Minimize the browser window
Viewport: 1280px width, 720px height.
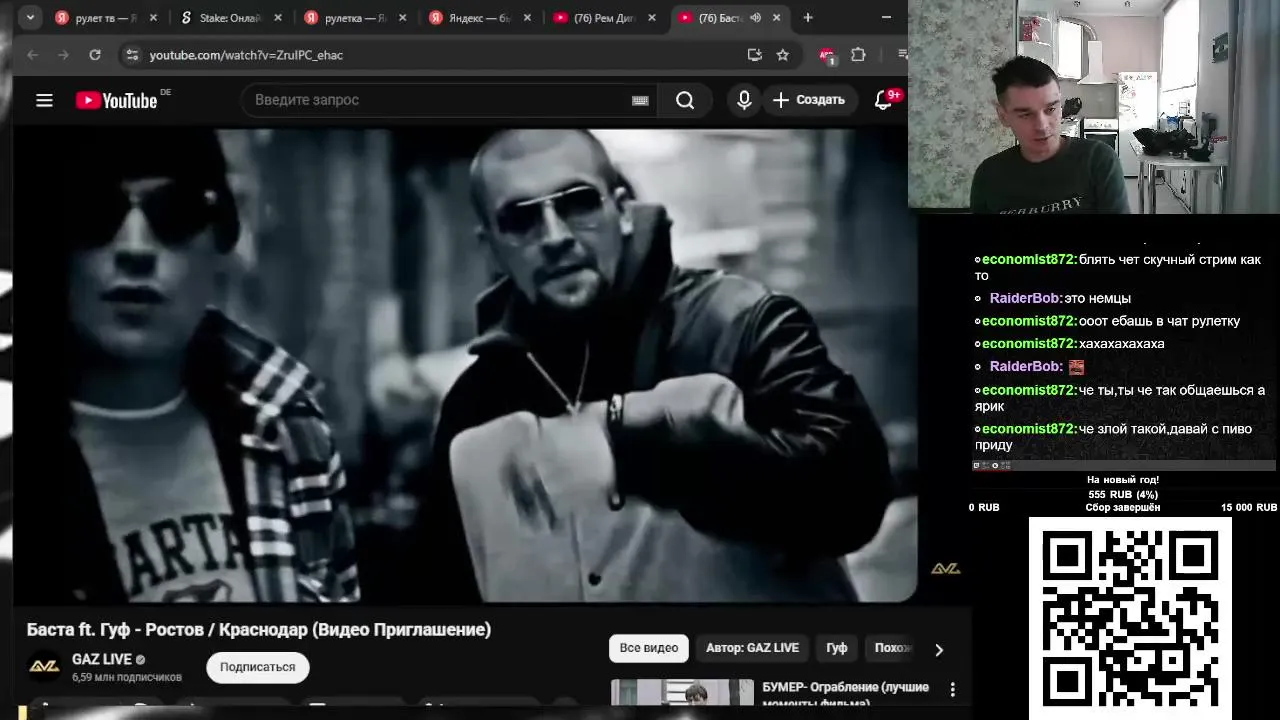click(886, 17)
